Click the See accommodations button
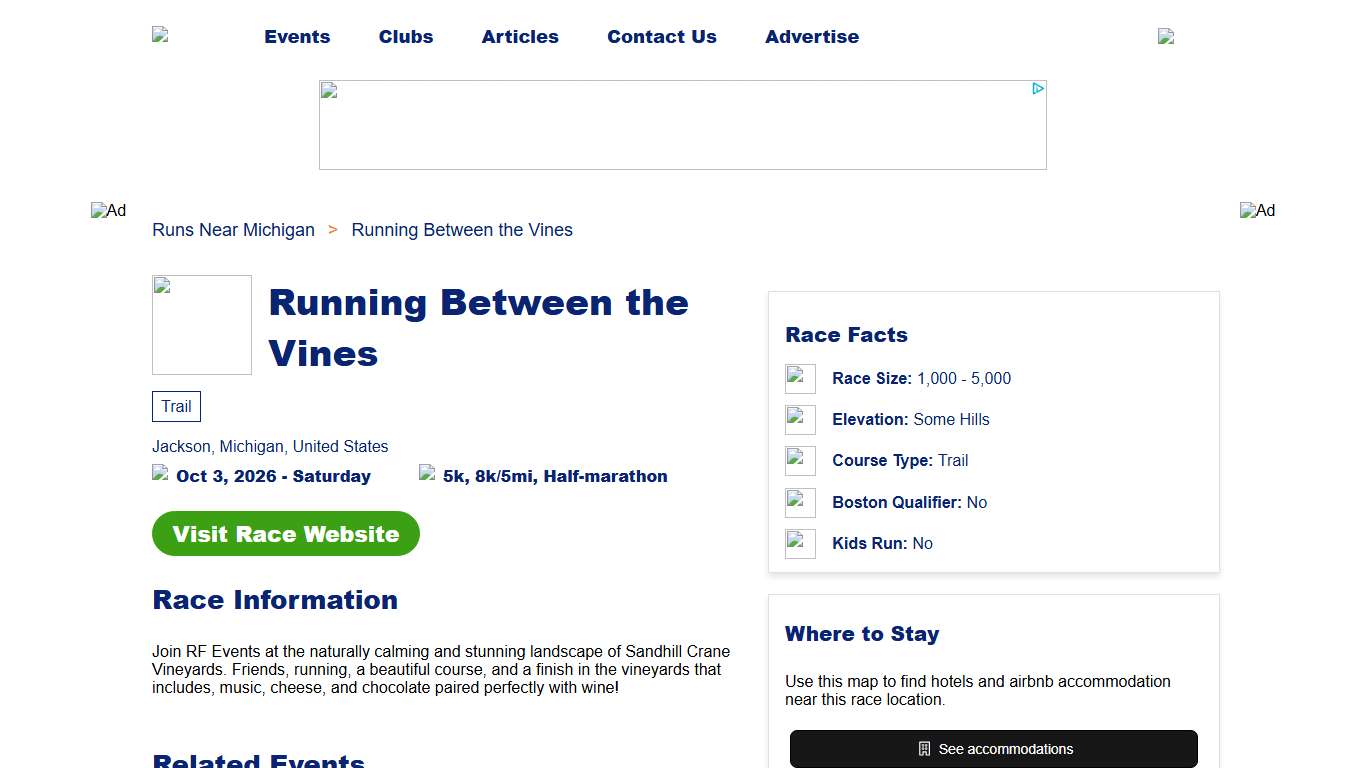Image resolution: width=1366 pixels, height=768 pixels. (x=994, y=749)
